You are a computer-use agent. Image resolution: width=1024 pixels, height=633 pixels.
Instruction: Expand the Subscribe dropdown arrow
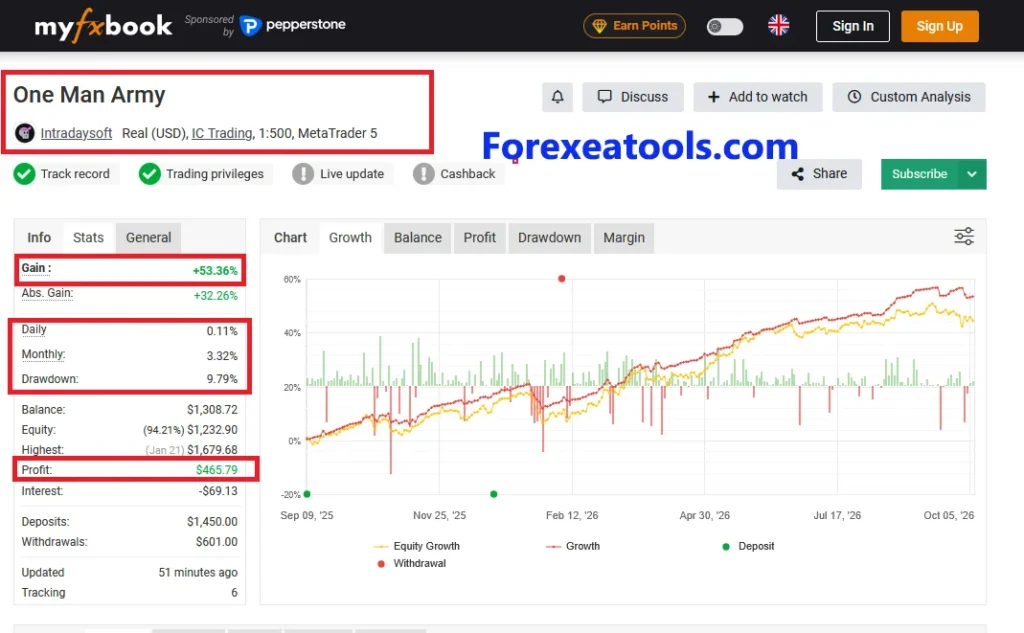click(972, 174)
